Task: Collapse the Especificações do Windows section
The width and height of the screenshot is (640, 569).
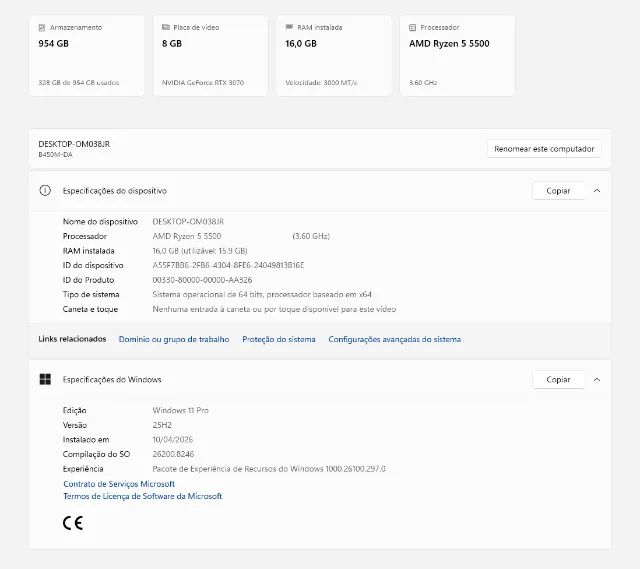Action: point(597,380)
